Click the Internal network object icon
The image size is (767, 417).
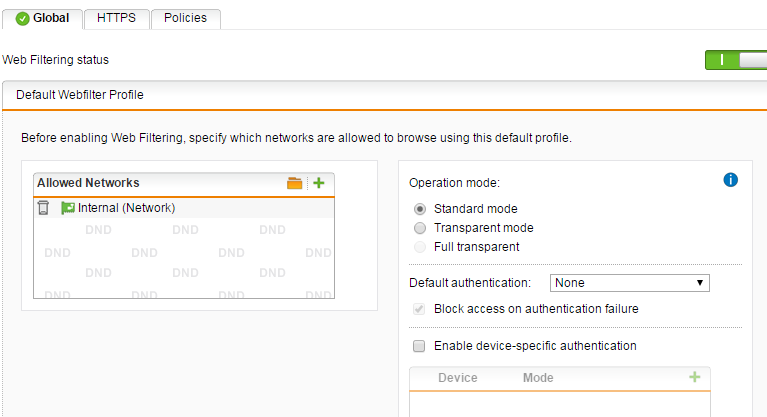click(x=68, y=208)
